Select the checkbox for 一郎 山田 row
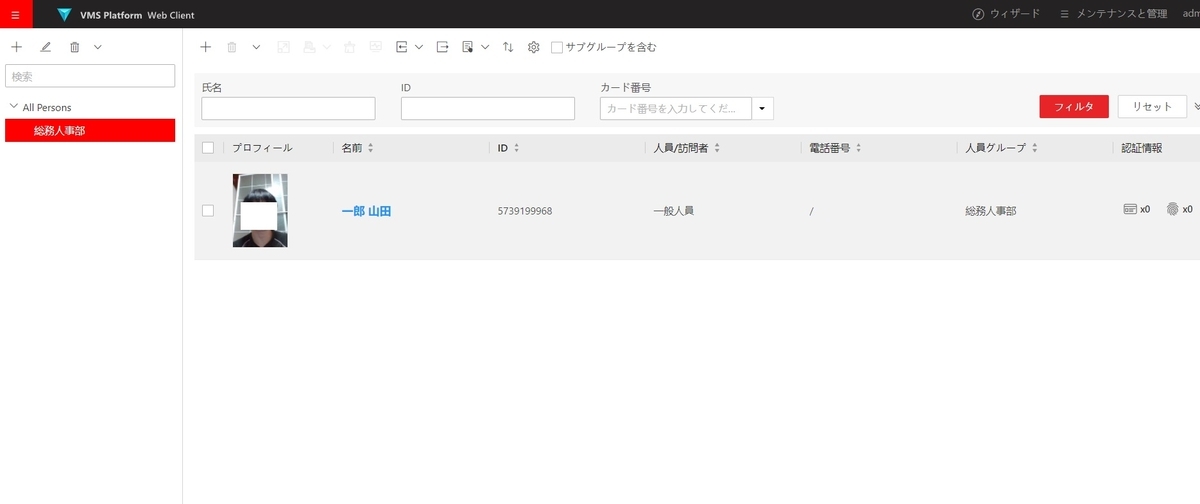Image resolution: width=1200 pixels, height=504 pixels. point(208,211)
